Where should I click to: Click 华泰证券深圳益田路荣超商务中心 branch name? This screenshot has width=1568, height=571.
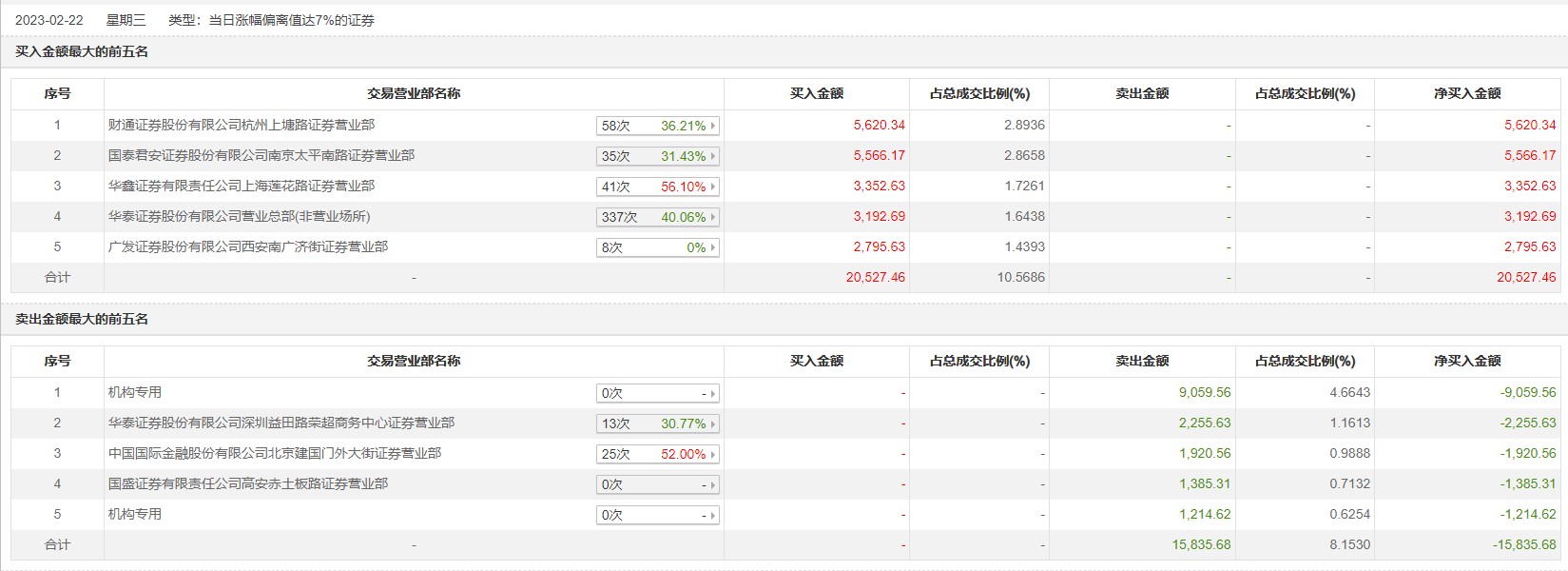(281, 423)
